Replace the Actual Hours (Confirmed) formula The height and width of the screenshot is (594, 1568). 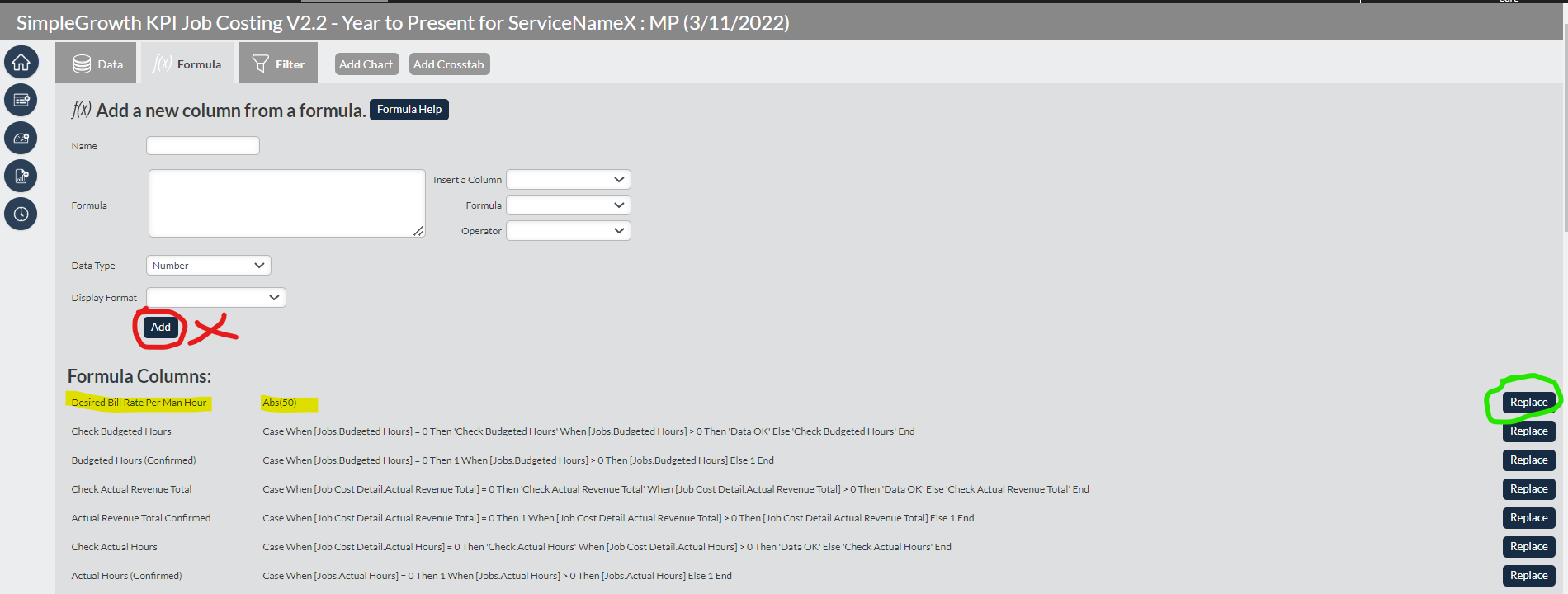pos(1528,576)
